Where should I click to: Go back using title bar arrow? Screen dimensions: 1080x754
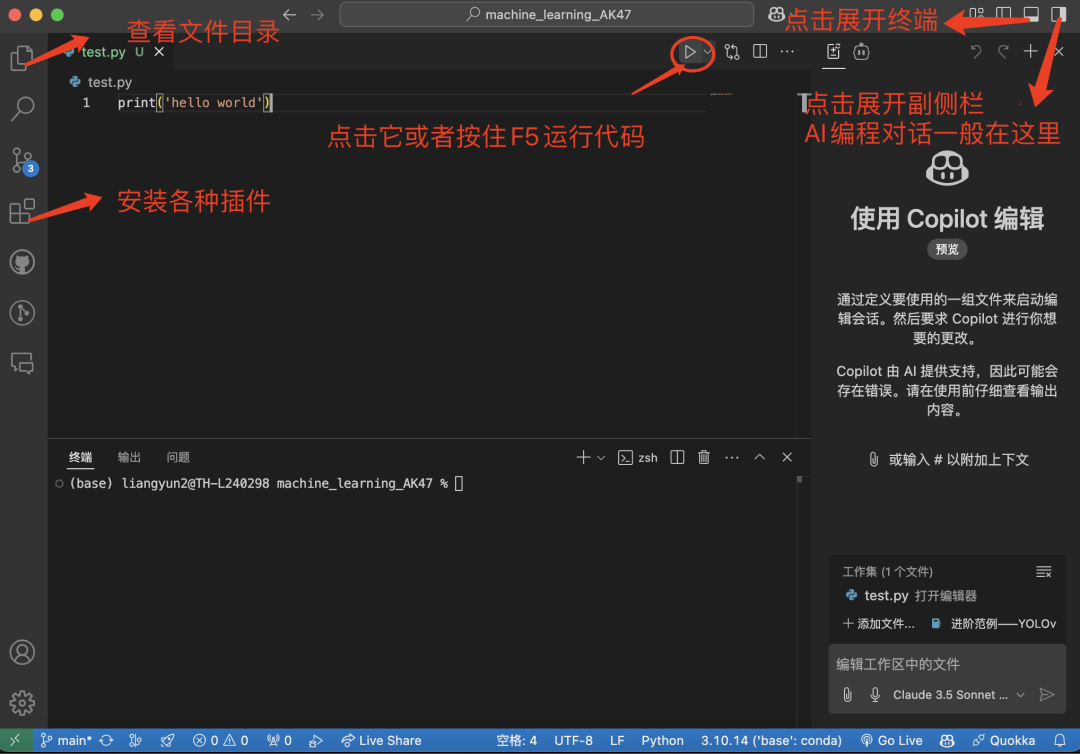tap(290, 14)
